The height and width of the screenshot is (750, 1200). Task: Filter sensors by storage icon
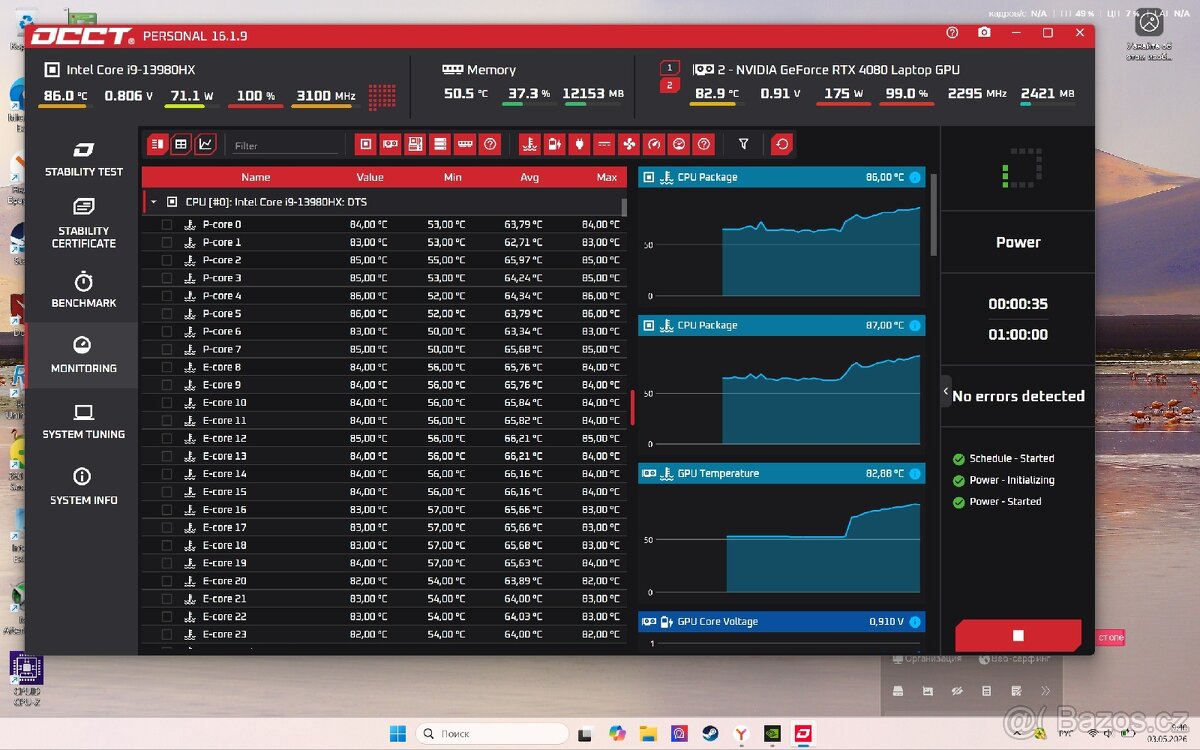[x=439, y=144]
